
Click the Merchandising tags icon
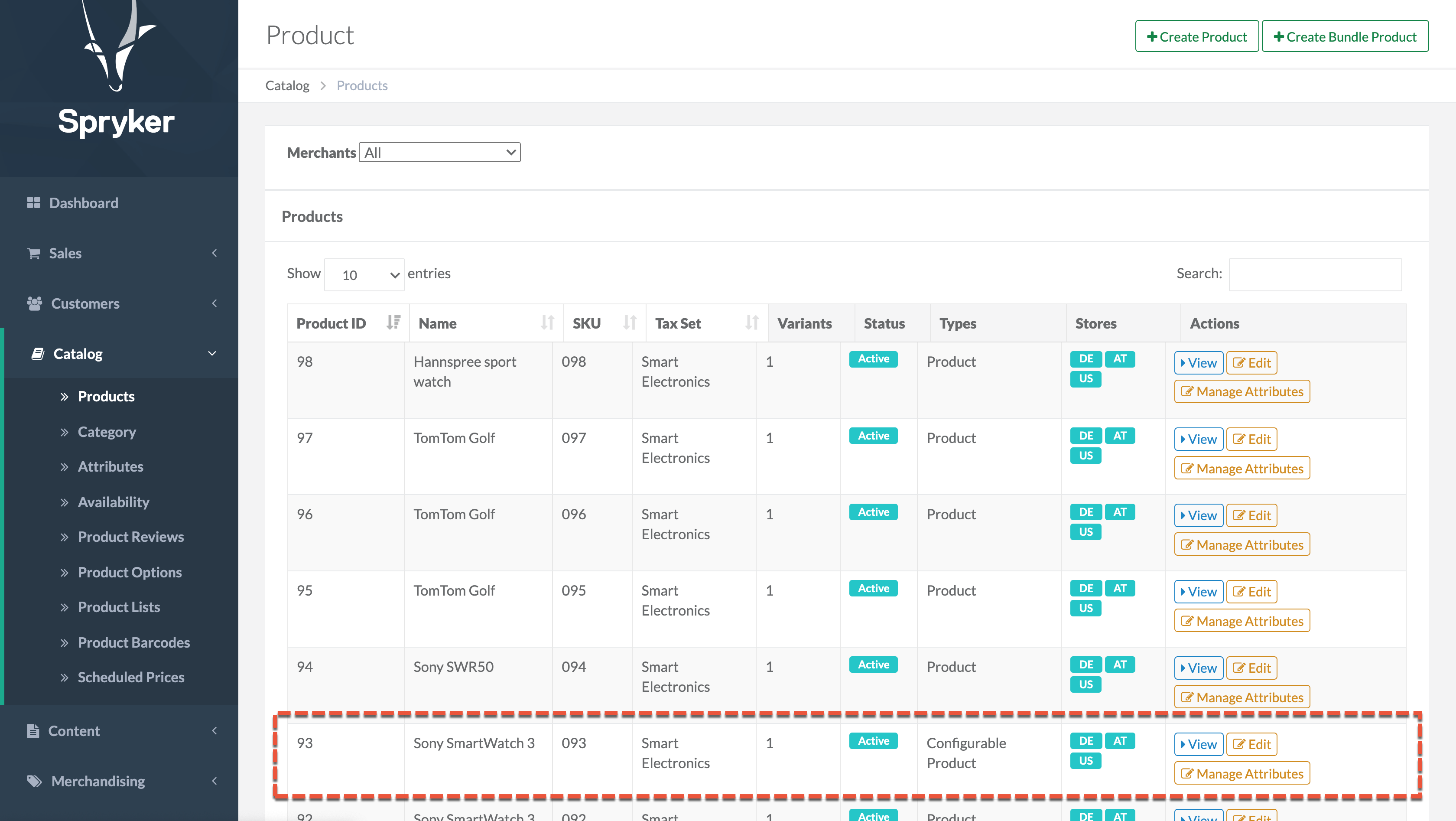35,781
